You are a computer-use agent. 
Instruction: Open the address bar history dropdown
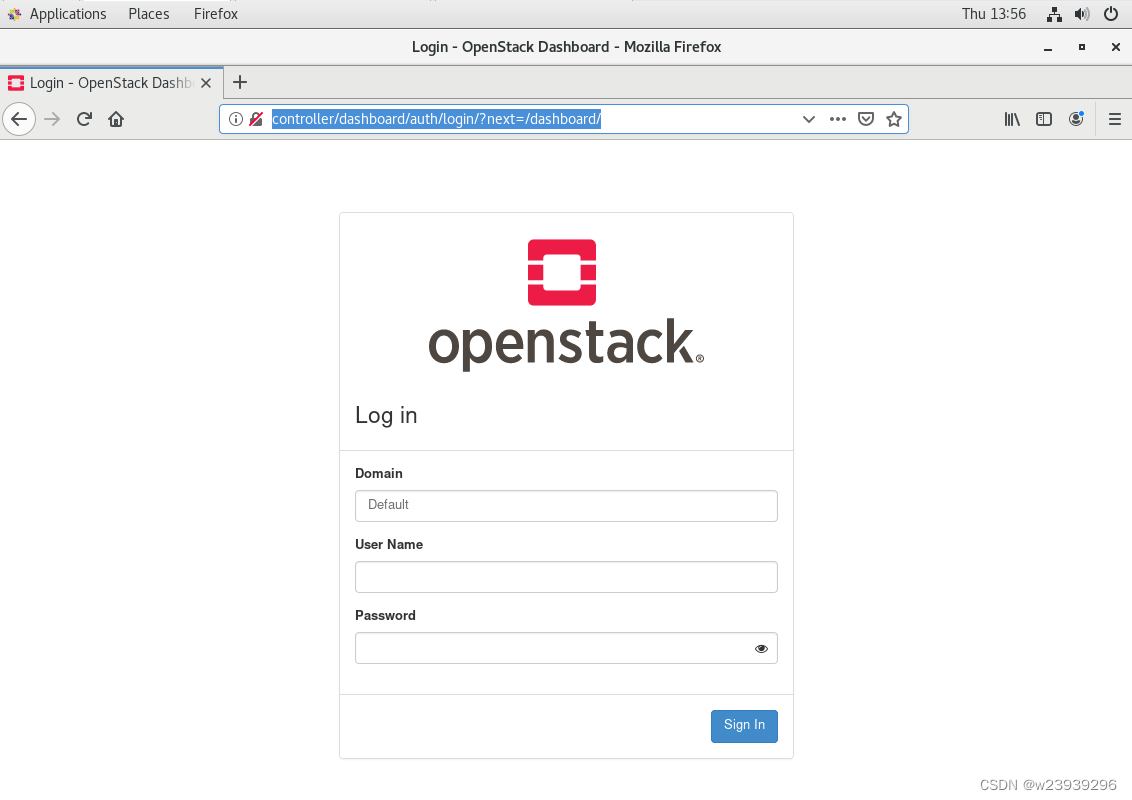(808, 118)
